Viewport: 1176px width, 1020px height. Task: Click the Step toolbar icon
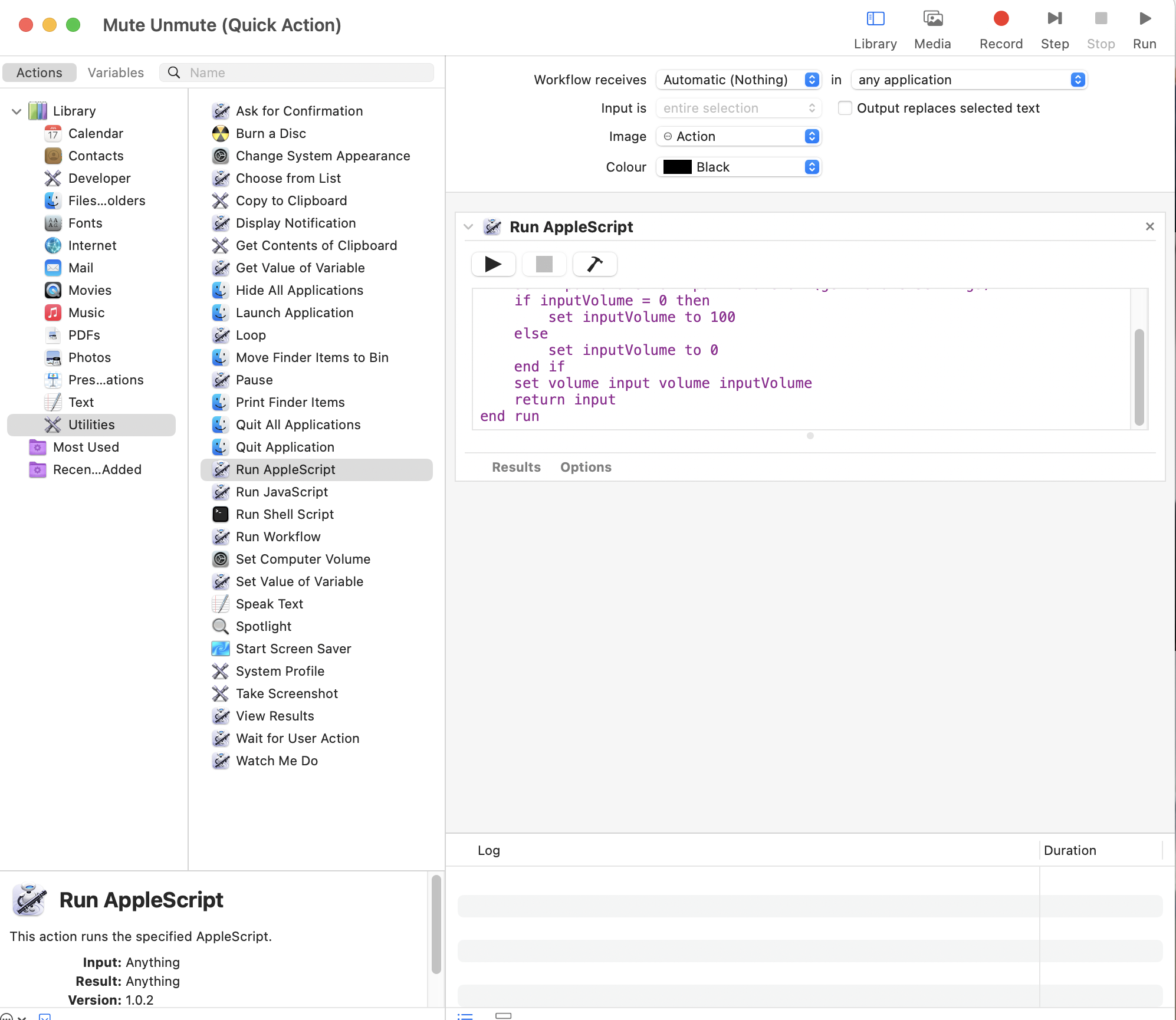coord(1055,18)
